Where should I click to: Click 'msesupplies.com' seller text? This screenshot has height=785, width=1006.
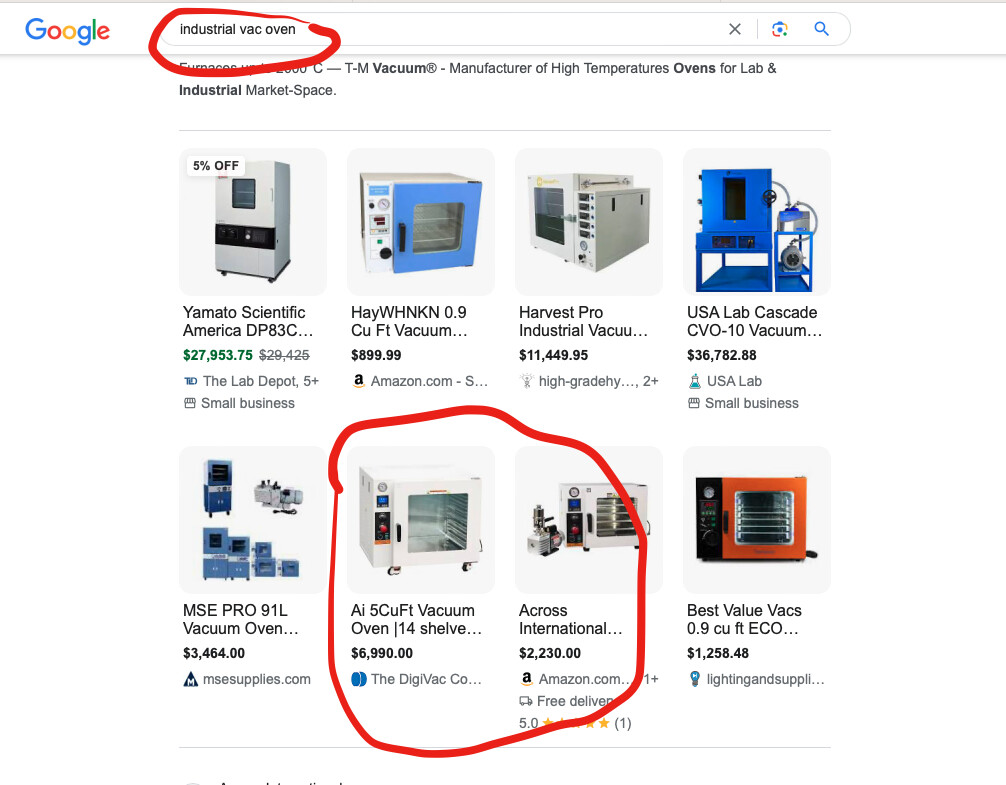[257, 679]
